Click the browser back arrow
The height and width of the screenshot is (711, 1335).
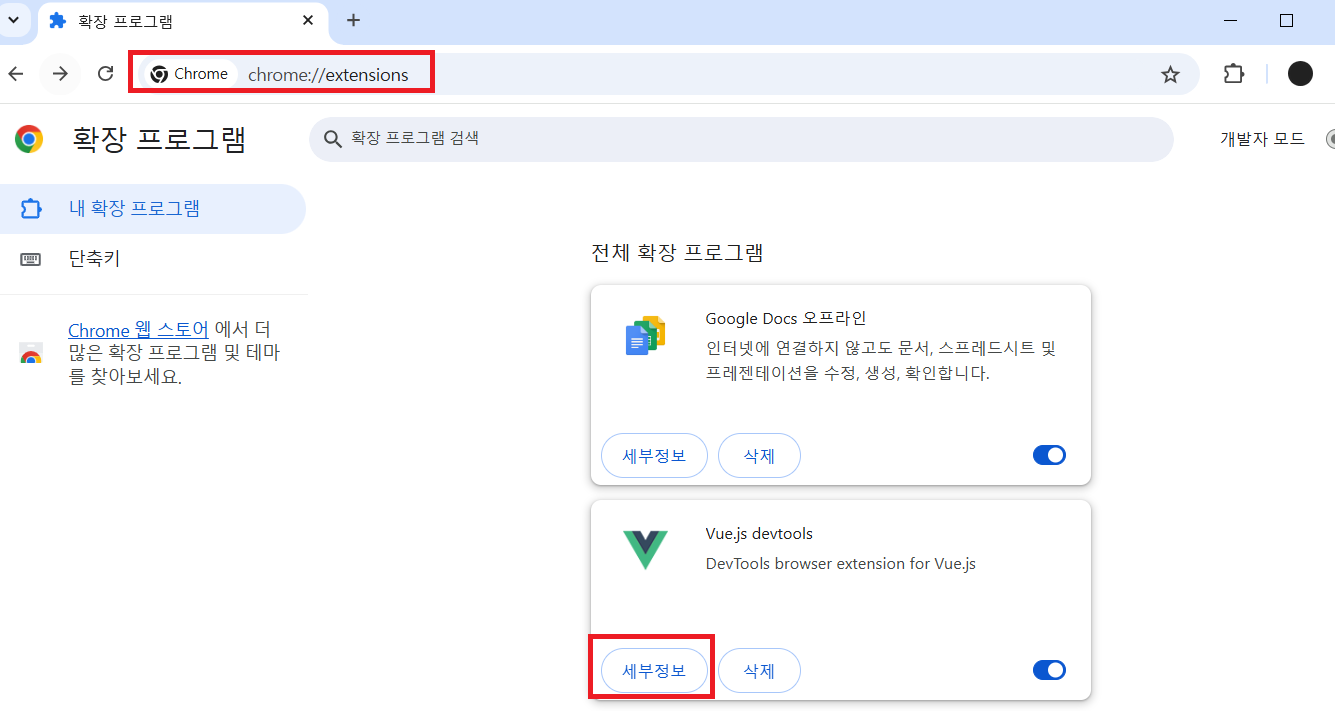tap(15, 74)
